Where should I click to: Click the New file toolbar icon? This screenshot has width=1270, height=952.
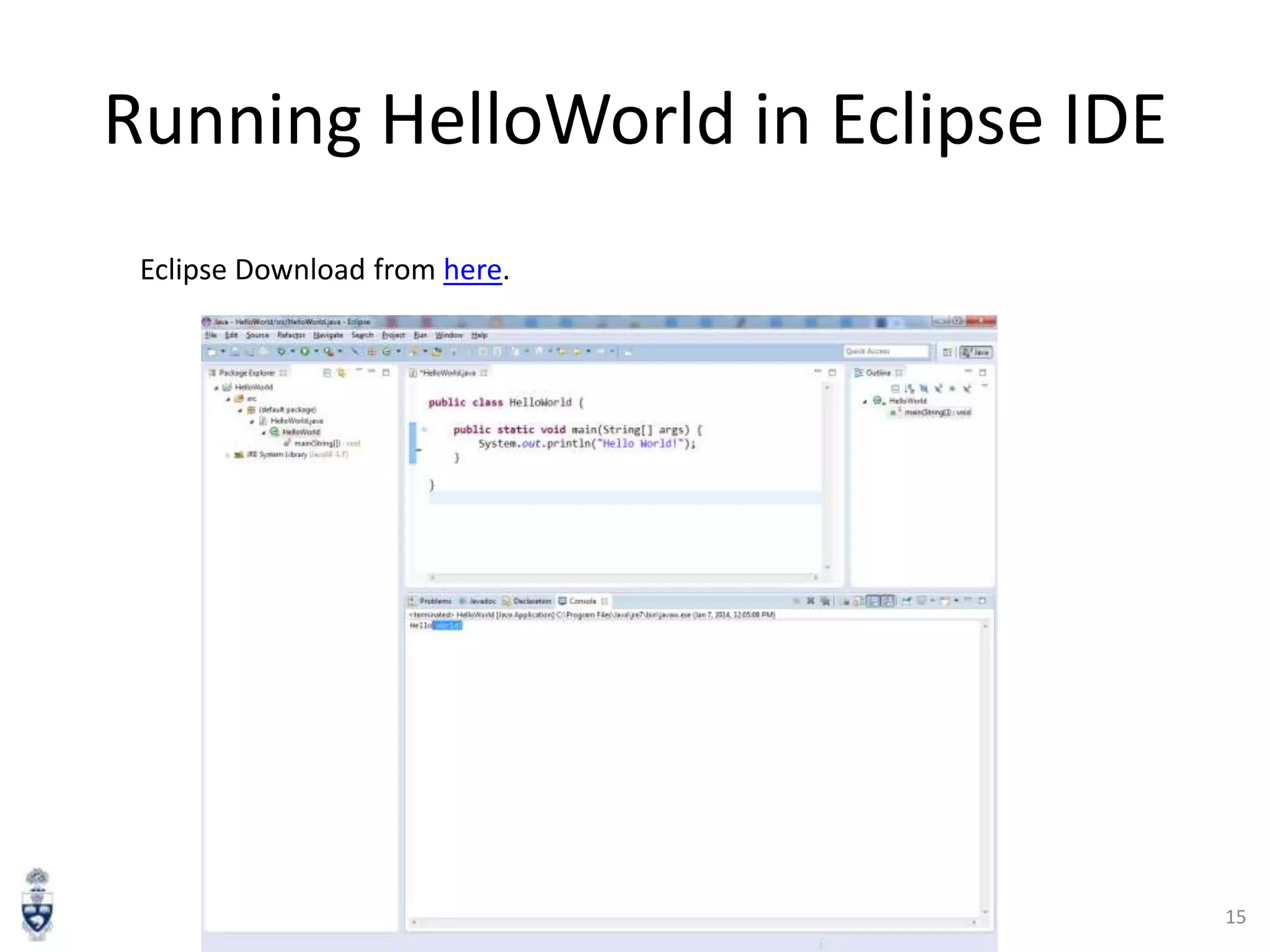pos(213,352)
